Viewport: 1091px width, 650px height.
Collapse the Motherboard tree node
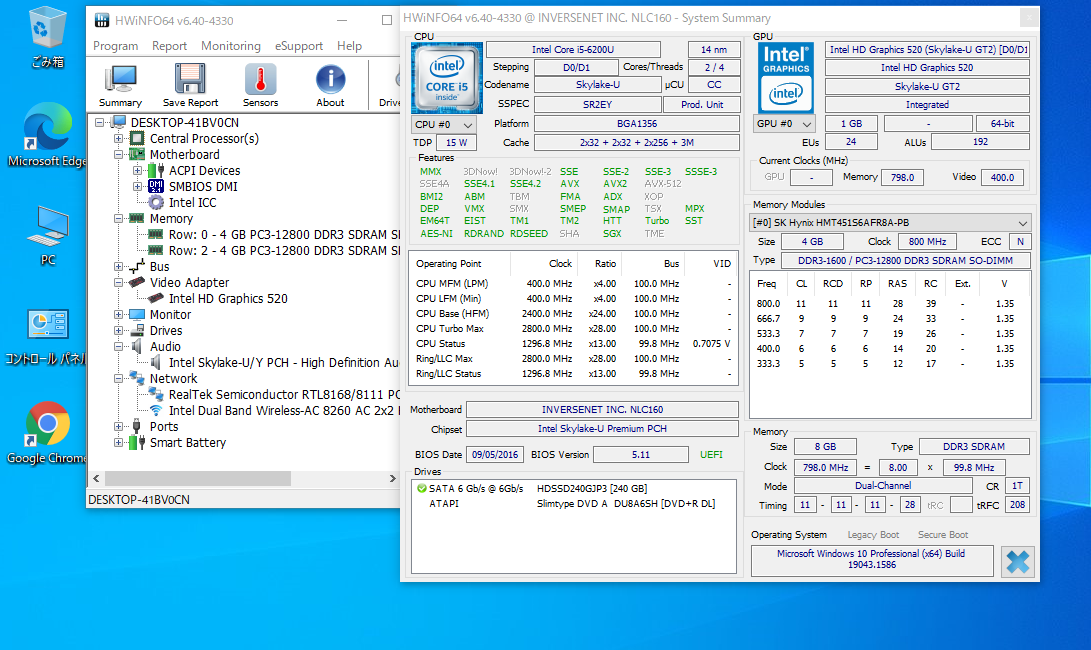pyautogui.click(x=118, y=154)
